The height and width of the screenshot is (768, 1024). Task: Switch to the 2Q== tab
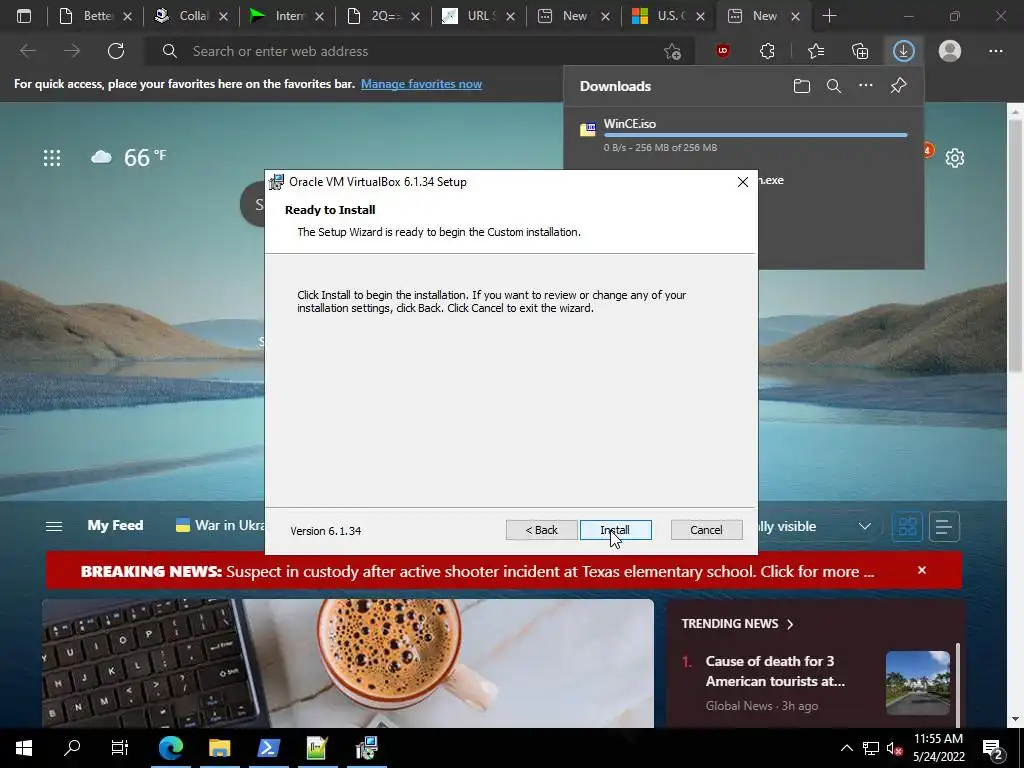pos(385,16)
